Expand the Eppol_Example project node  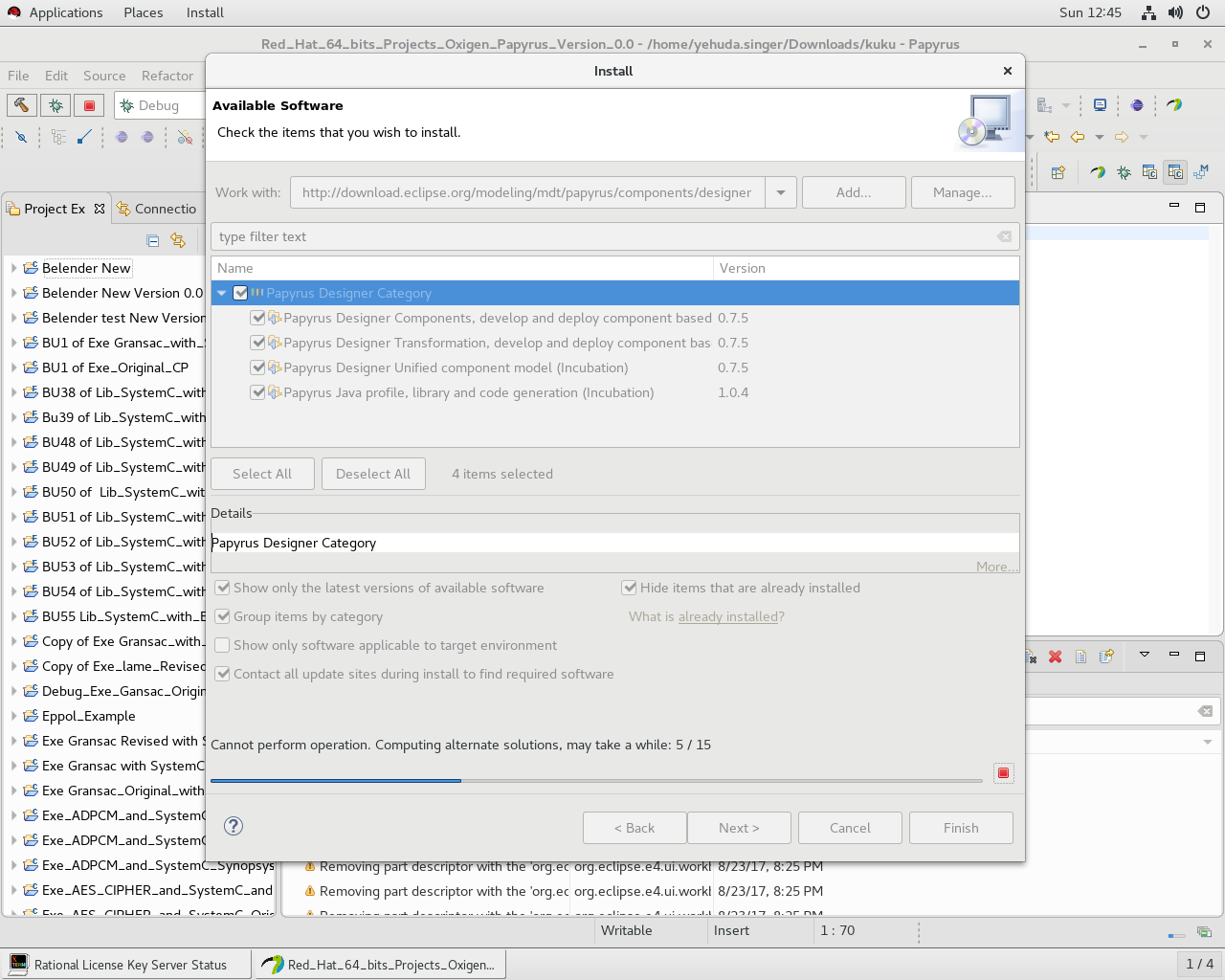point(13,716)
